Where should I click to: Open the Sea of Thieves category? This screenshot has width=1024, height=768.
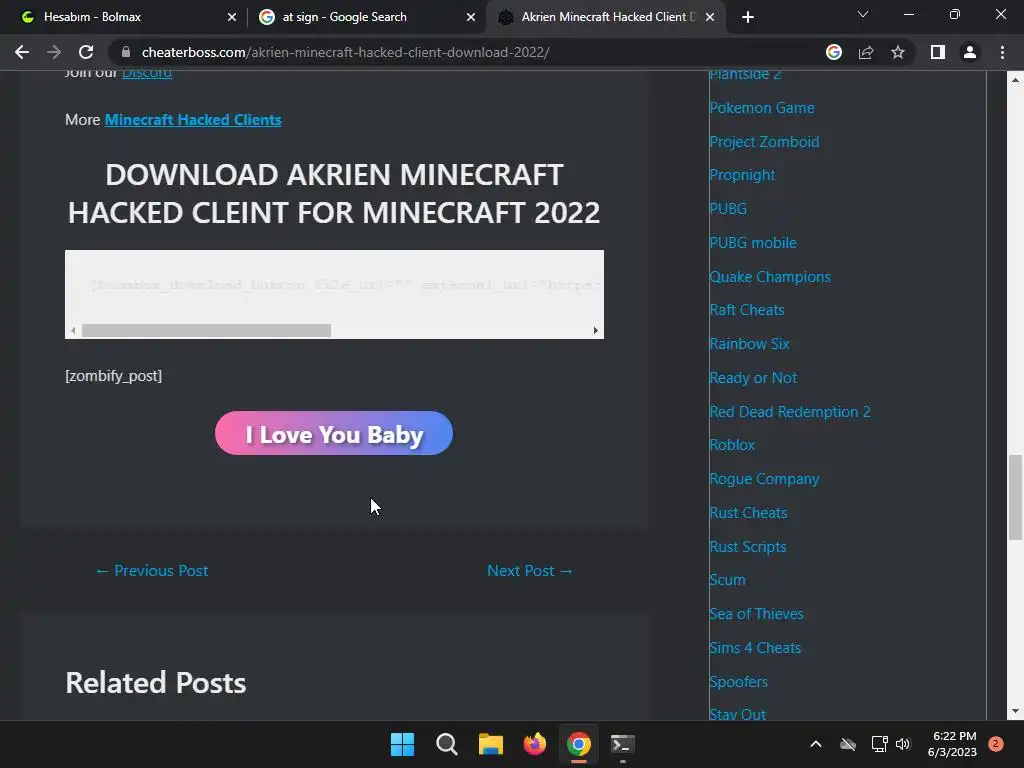tap(756, 614)
